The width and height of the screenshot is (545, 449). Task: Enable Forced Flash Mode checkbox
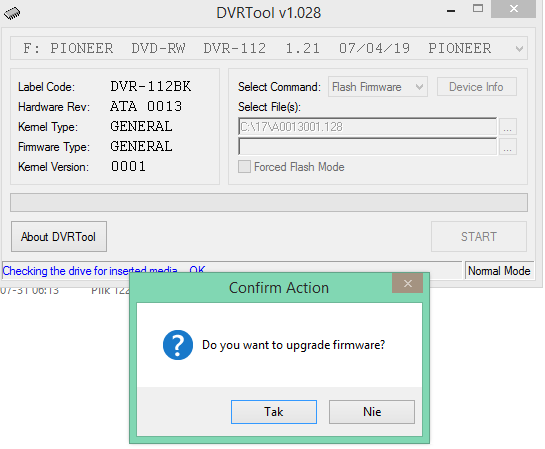(244, 167)
